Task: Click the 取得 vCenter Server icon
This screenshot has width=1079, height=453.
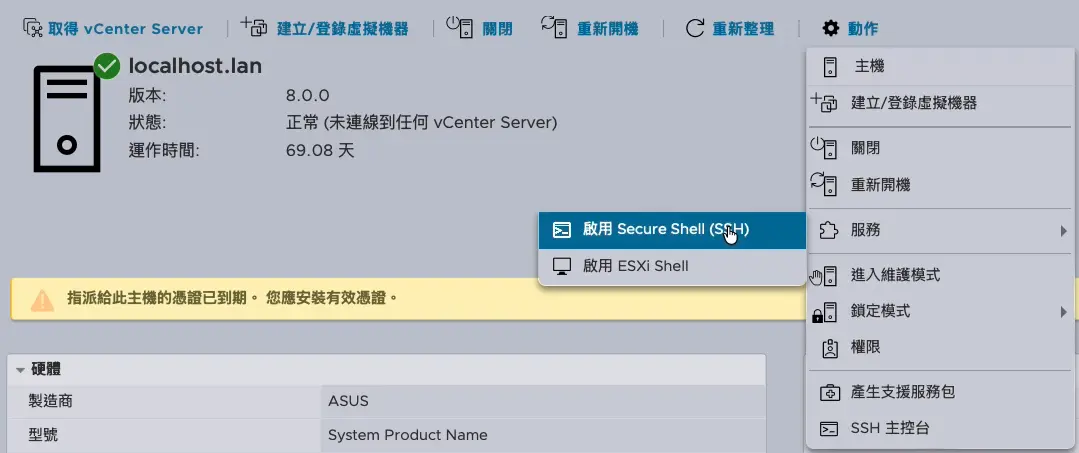Action: click(x=33, y=28)
